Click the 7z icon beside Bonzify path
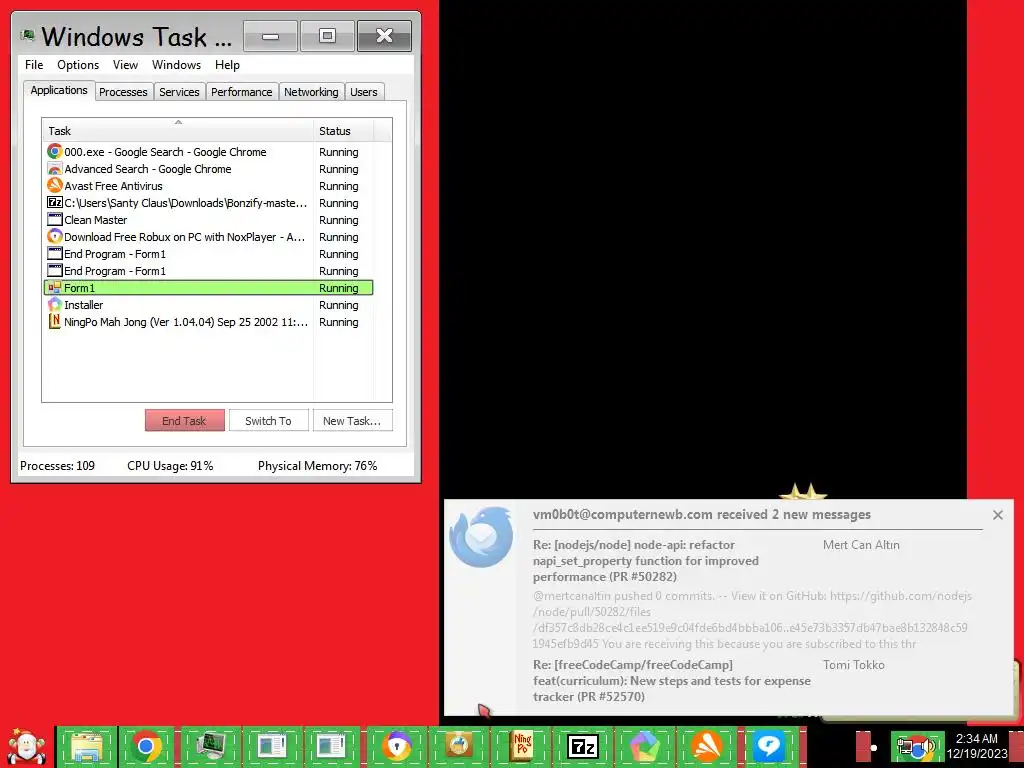The image size is (1024, 768). 55,202
